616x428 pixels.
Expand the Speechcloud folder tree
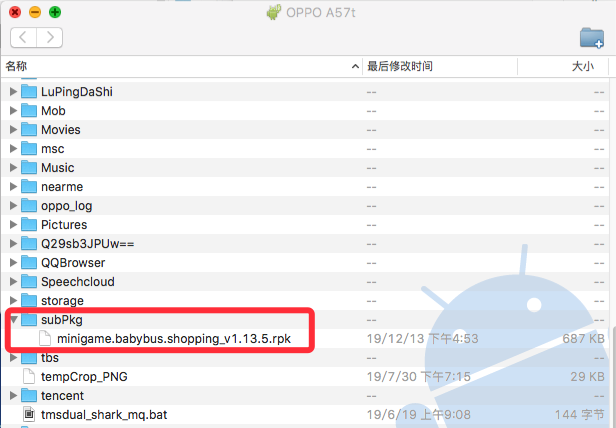click(13, 281)
